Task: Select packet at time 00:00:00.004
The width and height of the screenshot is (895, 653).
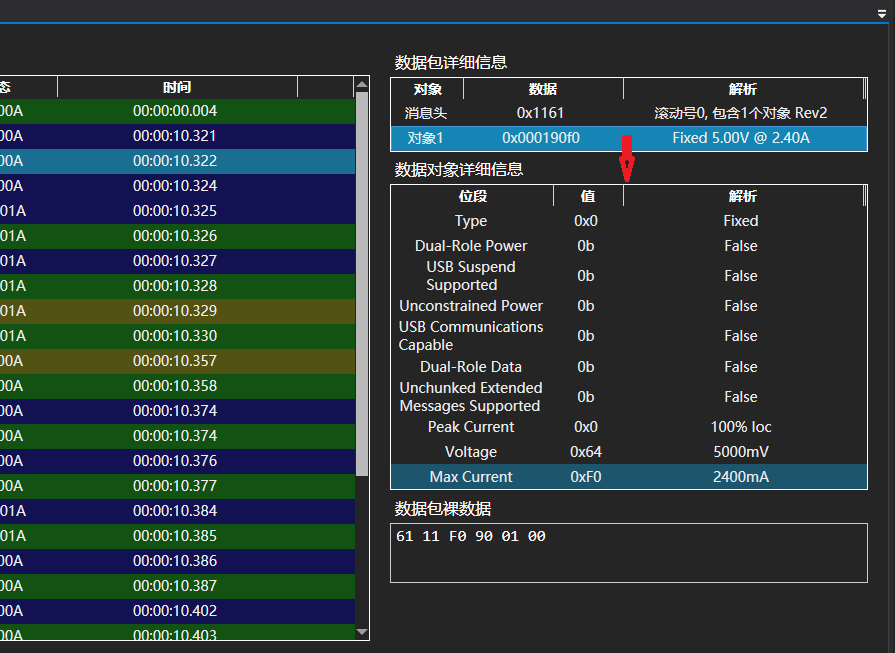Action: point(177,111)
